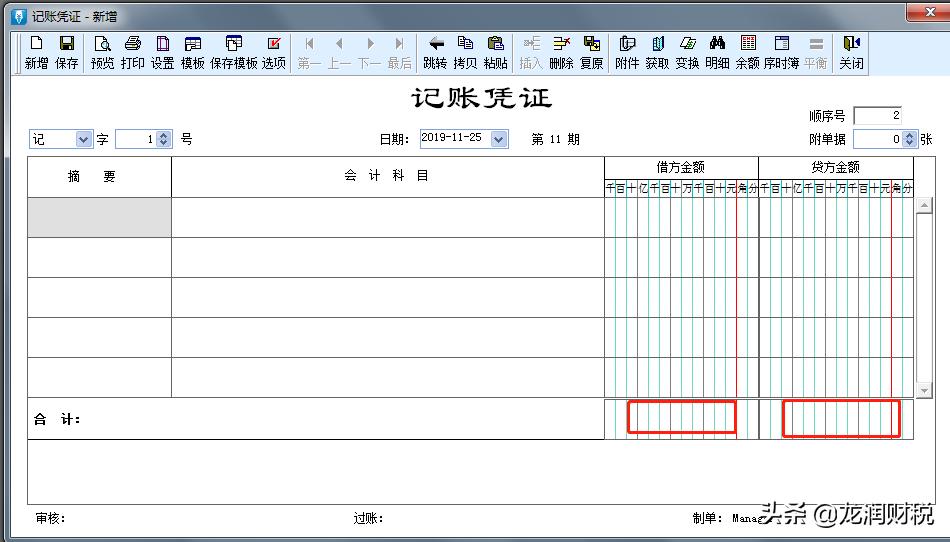Open 预览 print preview
The width and height of the screenshot is (950, 542).
tap(102, 52)
